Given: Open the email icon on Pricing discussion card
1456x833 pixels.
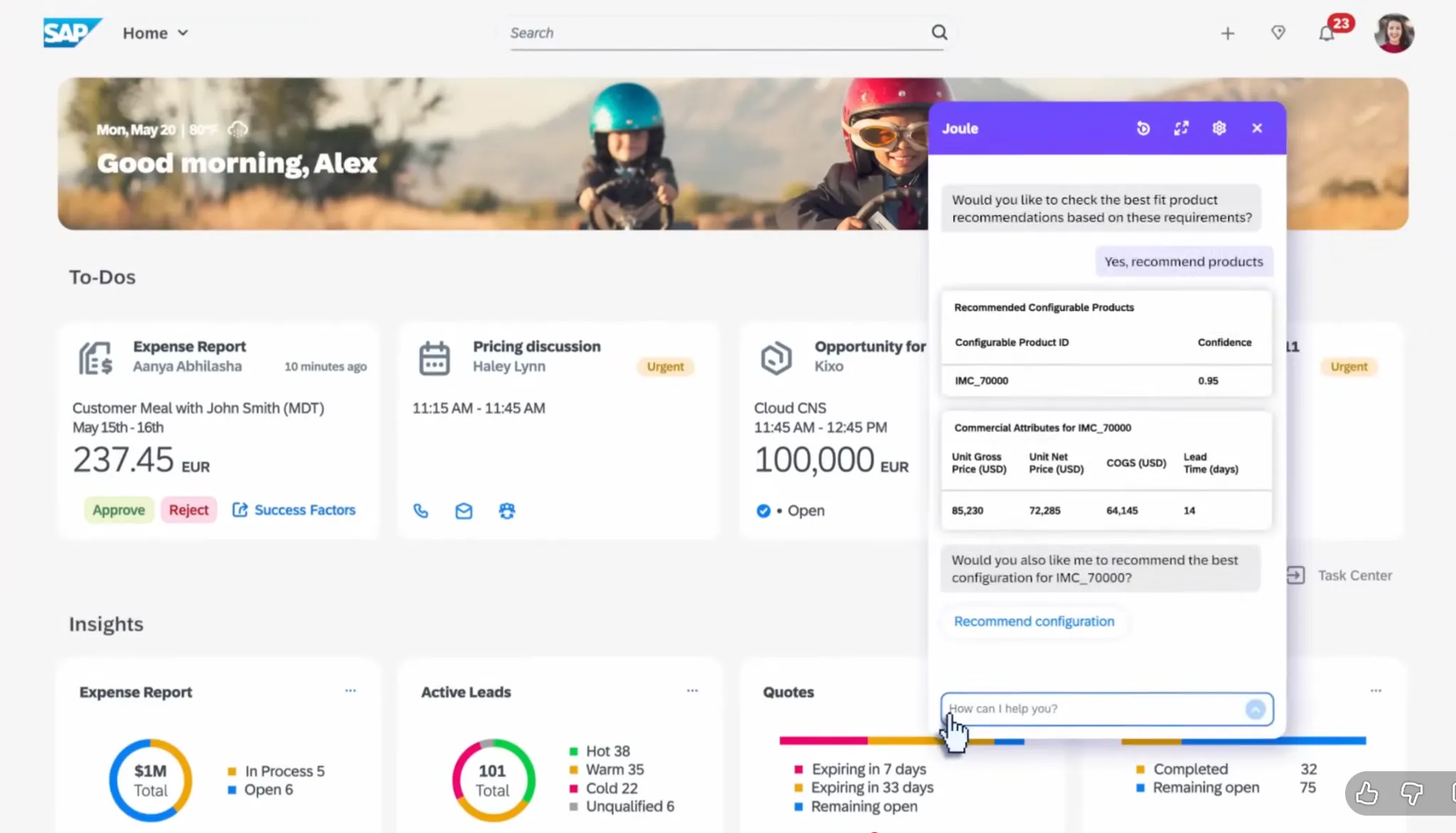Looking at the screenshot, I should coord(464,511).
